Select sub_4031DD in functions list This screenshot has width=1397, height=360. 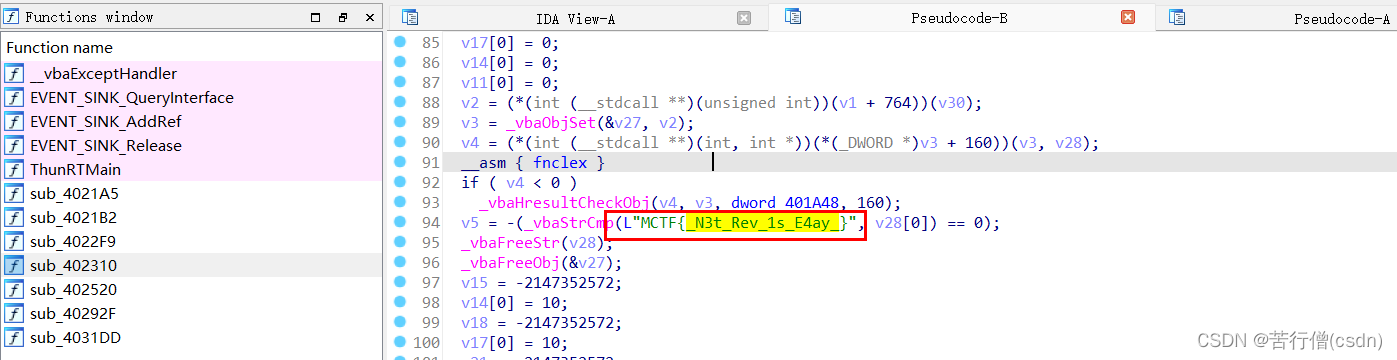(x=76, y=338)
